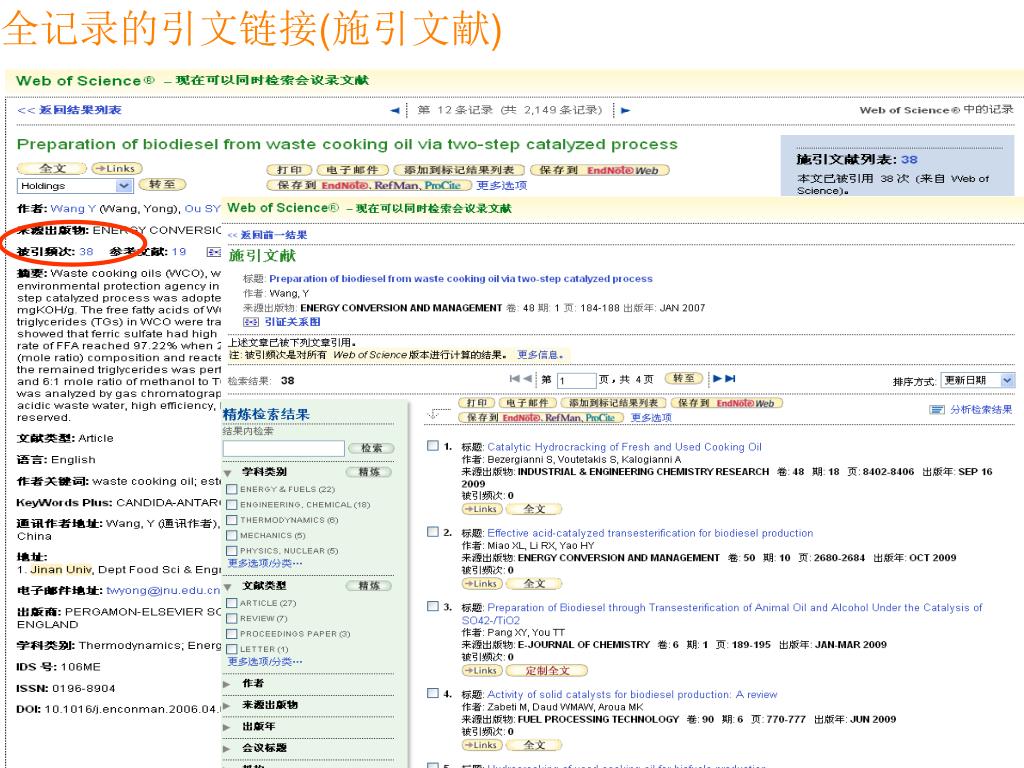This screenshot has width=1024, height=768.
Task: Enable the MECHANICS category filter
Action: (231, 536)
